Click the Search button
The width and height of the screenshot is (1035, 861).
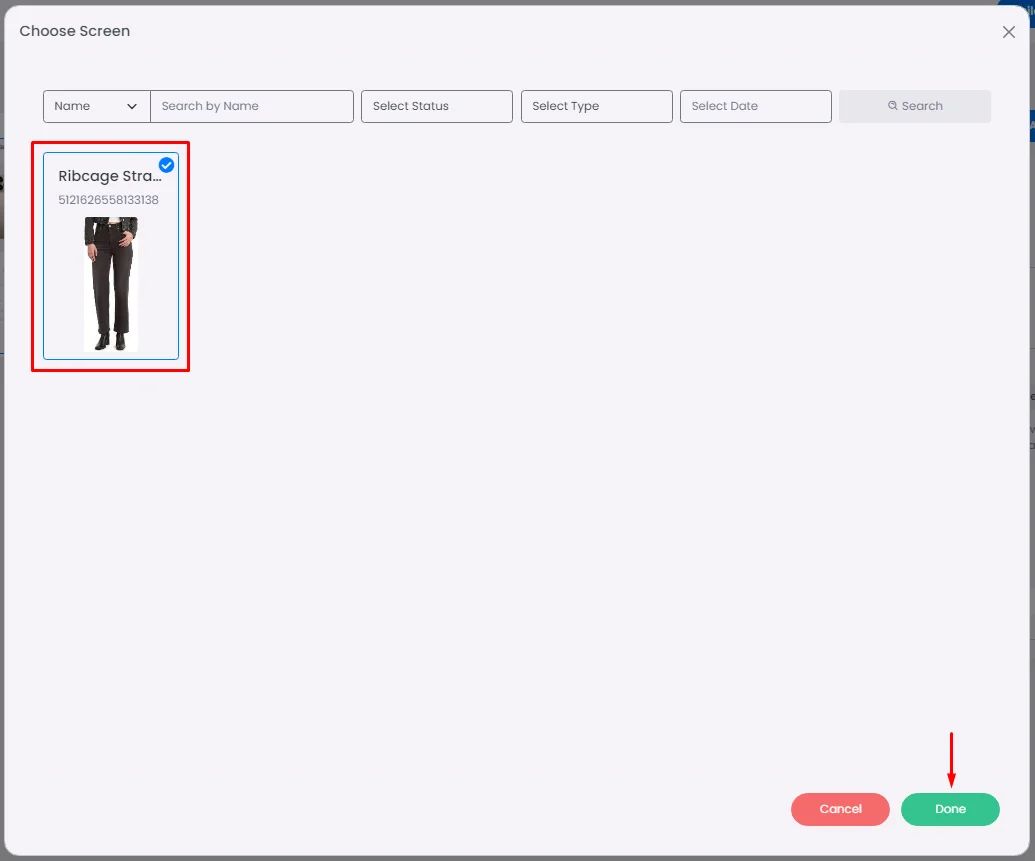click(914, 106)
